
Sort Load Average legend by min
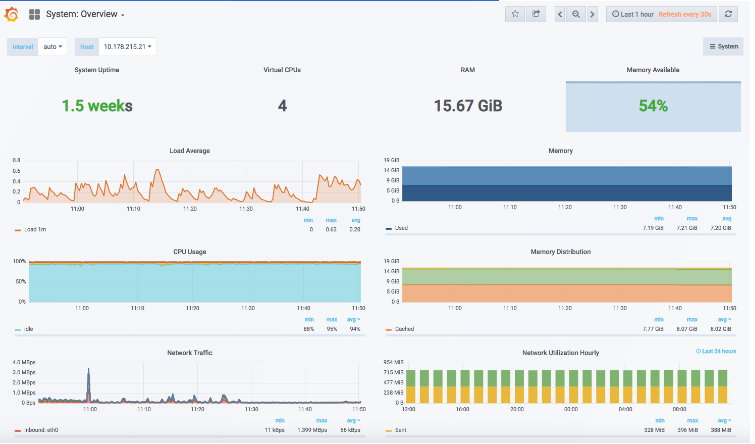[x=308, y=221]
